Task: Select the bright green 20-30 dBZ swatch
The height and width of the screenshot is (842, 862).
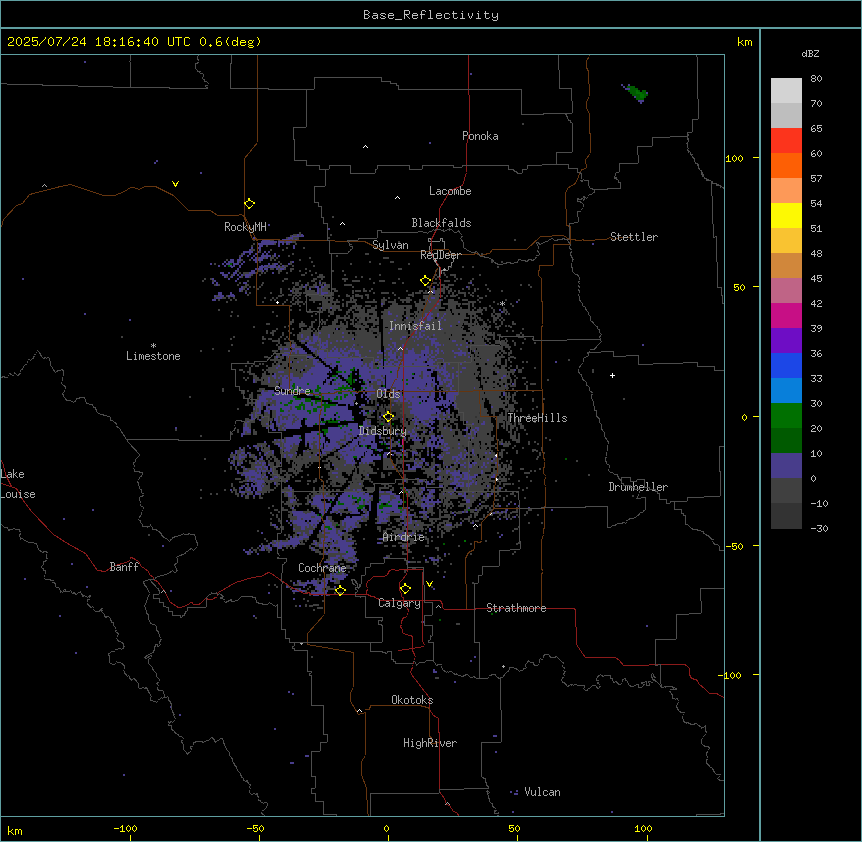Action: (786, 416)
